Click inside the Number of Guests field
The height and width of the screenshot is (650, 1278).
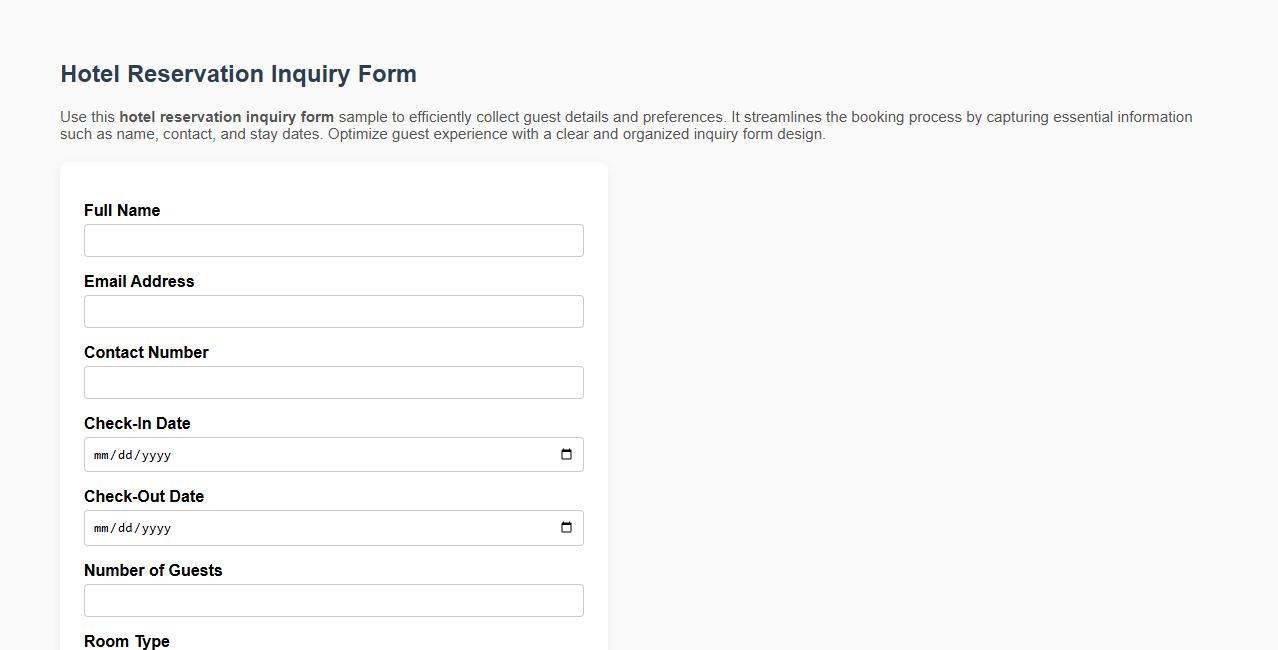coord(333,600)
